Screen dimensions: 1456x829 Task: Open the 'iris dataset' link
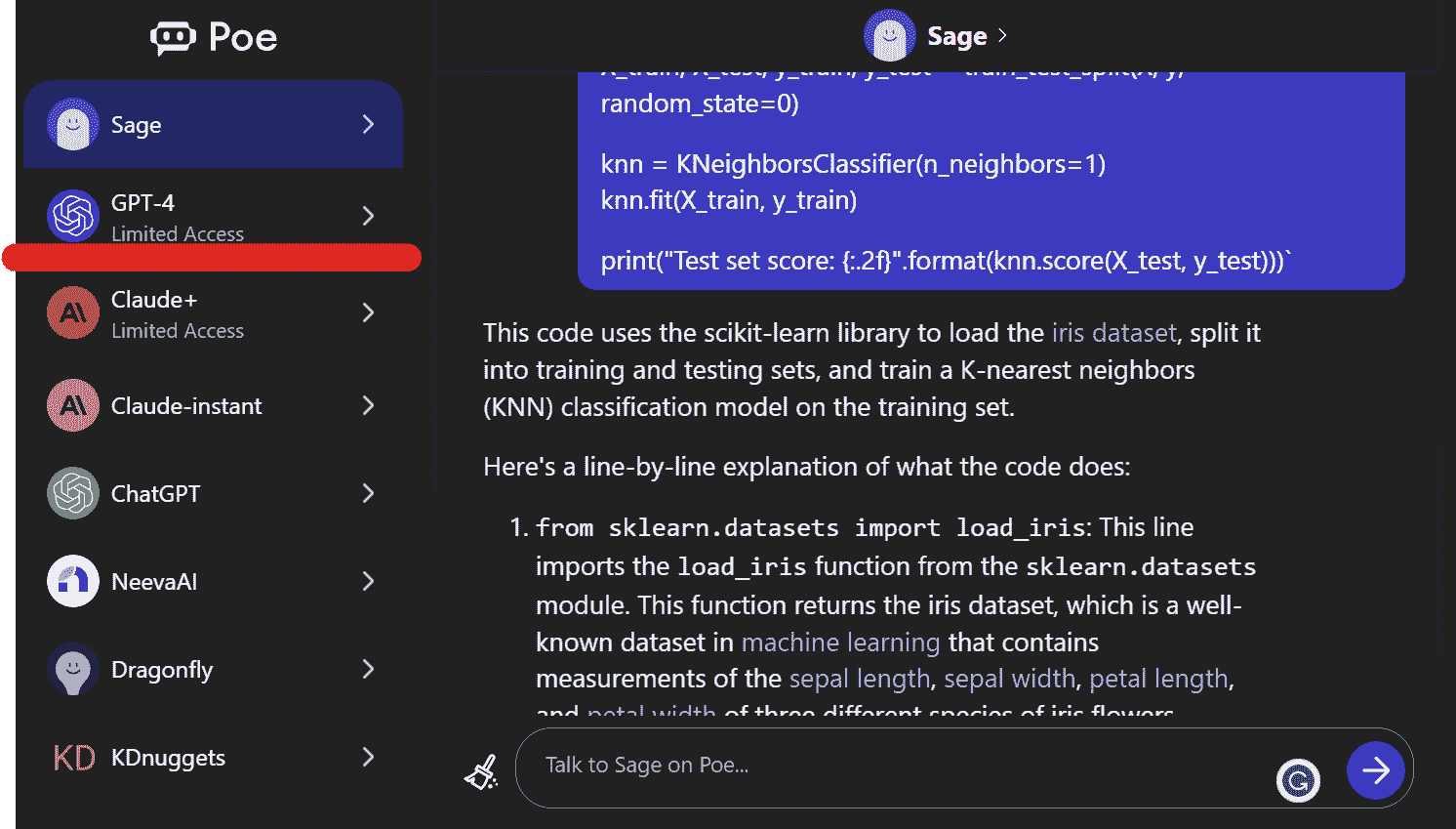(x=1114, y=333)
